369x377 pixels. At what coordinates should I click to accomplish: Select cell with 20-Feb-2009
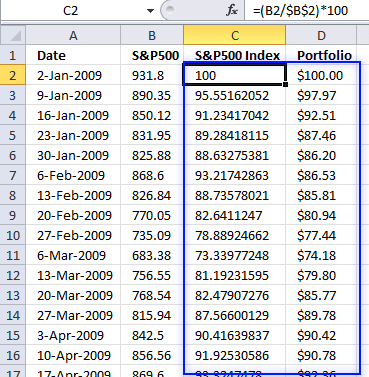(73, 215)
